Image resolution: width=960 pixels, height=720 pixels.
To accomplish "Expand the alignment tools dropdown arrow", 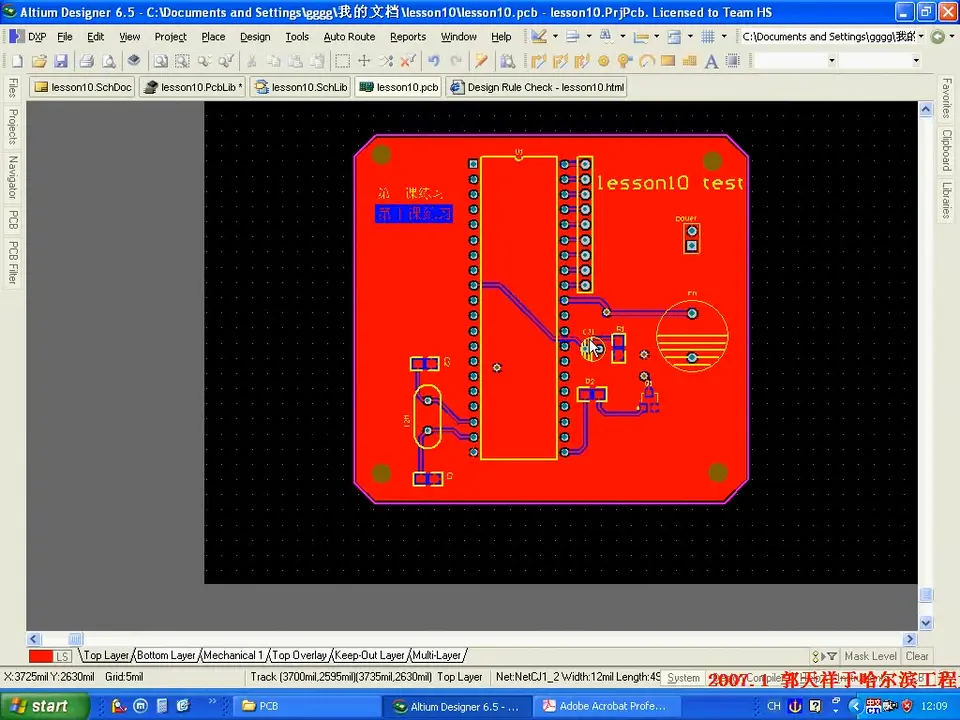I will (589, 37).
